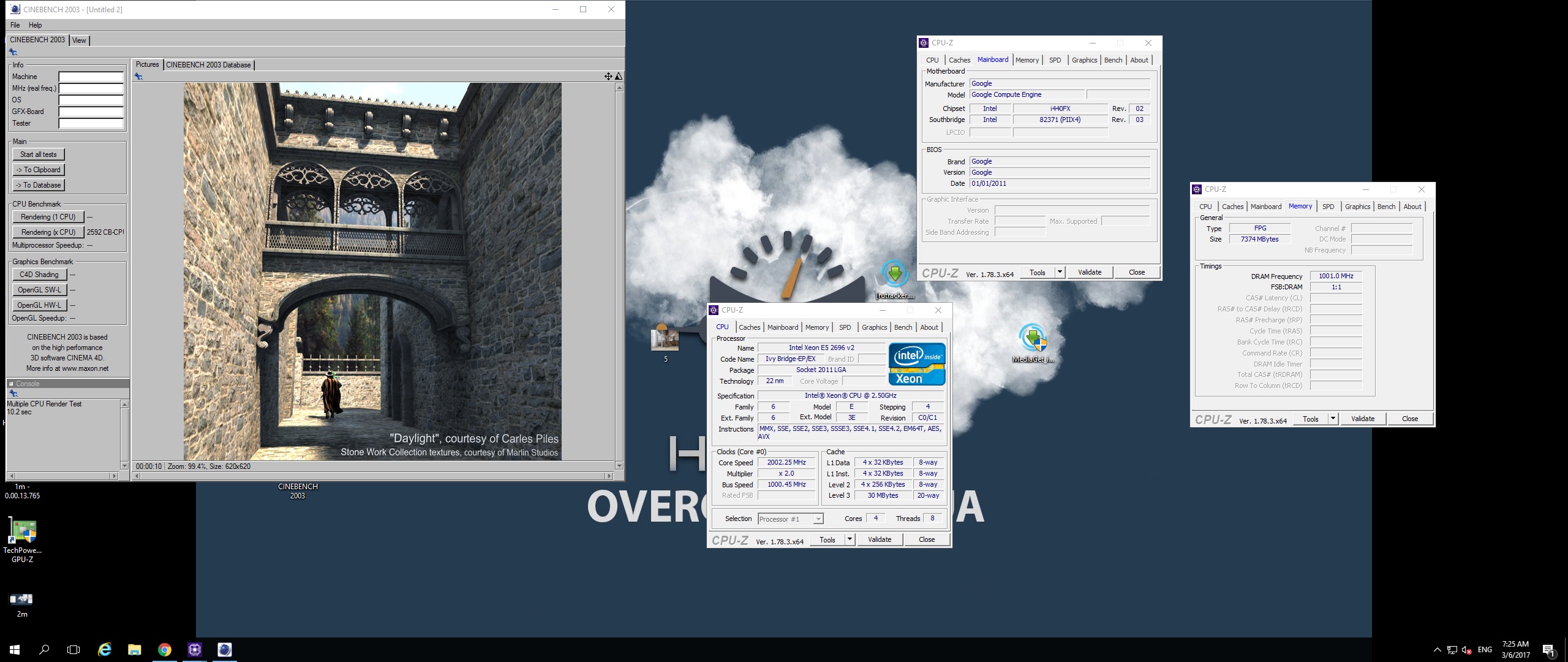Run the OpenGL SW-L benchmark

[x=39, y=290]
